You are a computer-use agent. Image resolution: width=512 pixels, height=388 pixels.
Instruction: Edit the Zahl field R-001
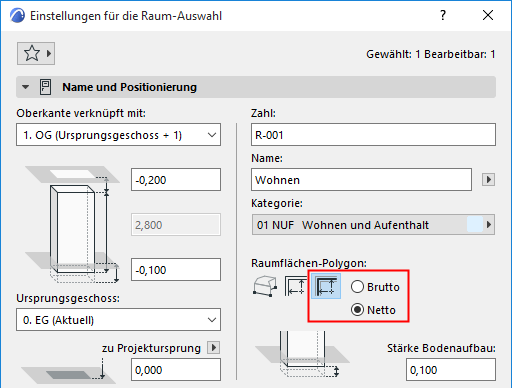pyautogui.click(x=373, y=135)
